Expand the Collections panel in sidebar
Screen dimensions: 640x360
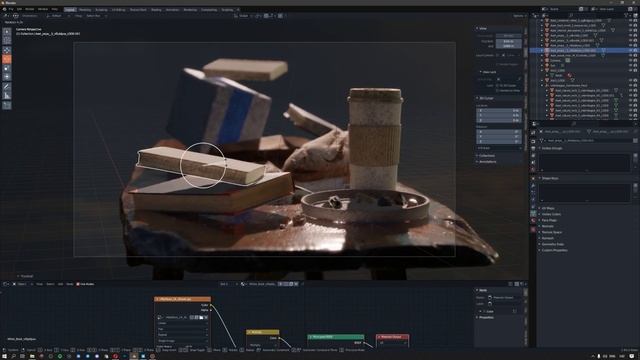pos(487,156)
